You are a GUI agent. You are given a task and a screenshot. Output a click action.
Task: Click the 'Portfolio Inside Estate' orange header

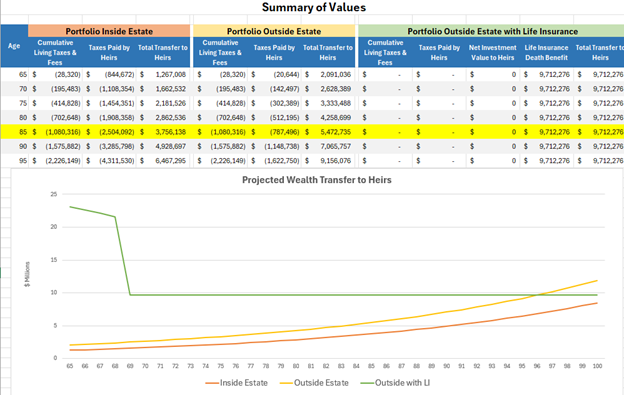pos(109,31)
